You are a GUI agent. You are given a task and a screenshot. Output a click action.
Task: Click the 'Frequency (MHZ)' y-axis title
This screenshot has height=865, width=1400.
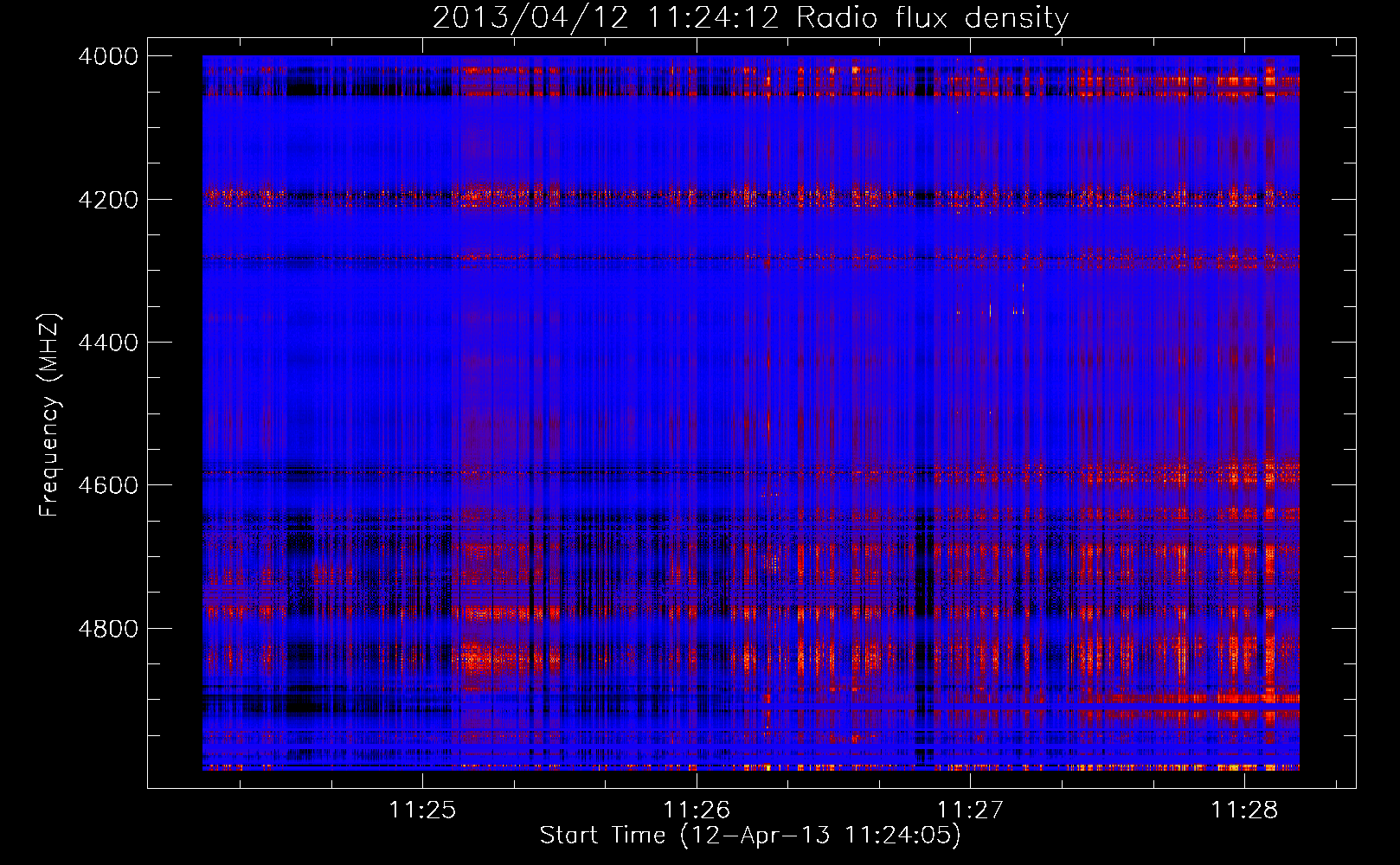50,414
